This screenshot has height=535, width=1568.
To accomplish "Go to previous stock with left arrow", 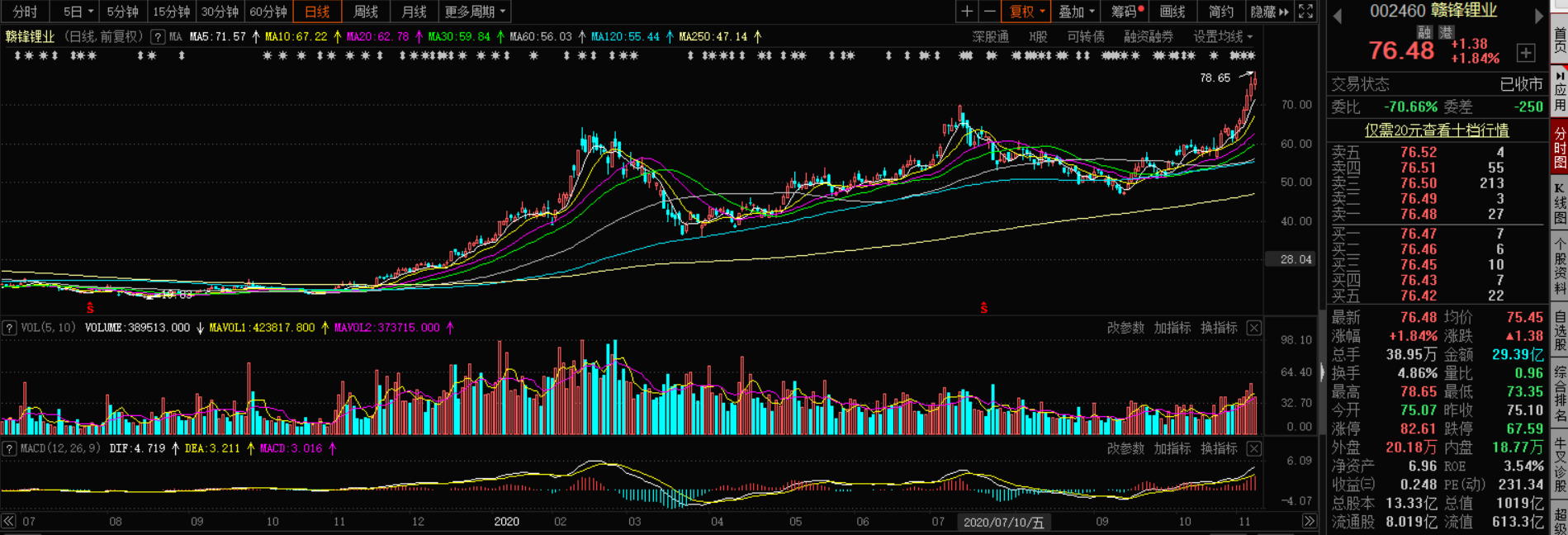I will pyautogui.click(x=1338, y=16).
